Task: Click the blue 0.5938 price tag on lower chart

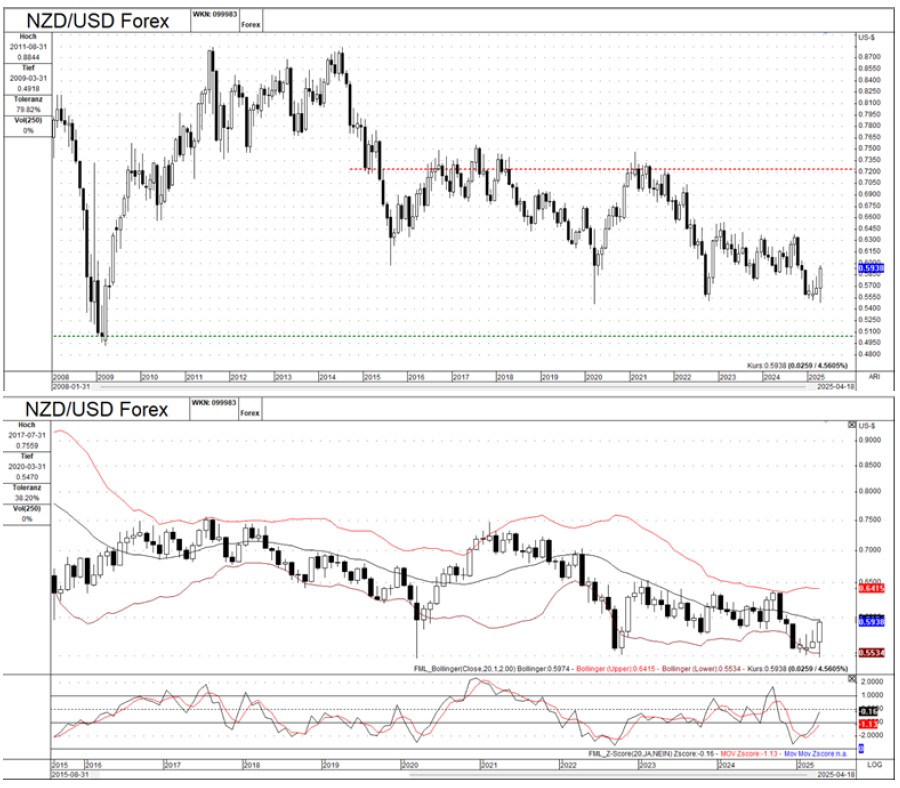Action: (869, 621)
